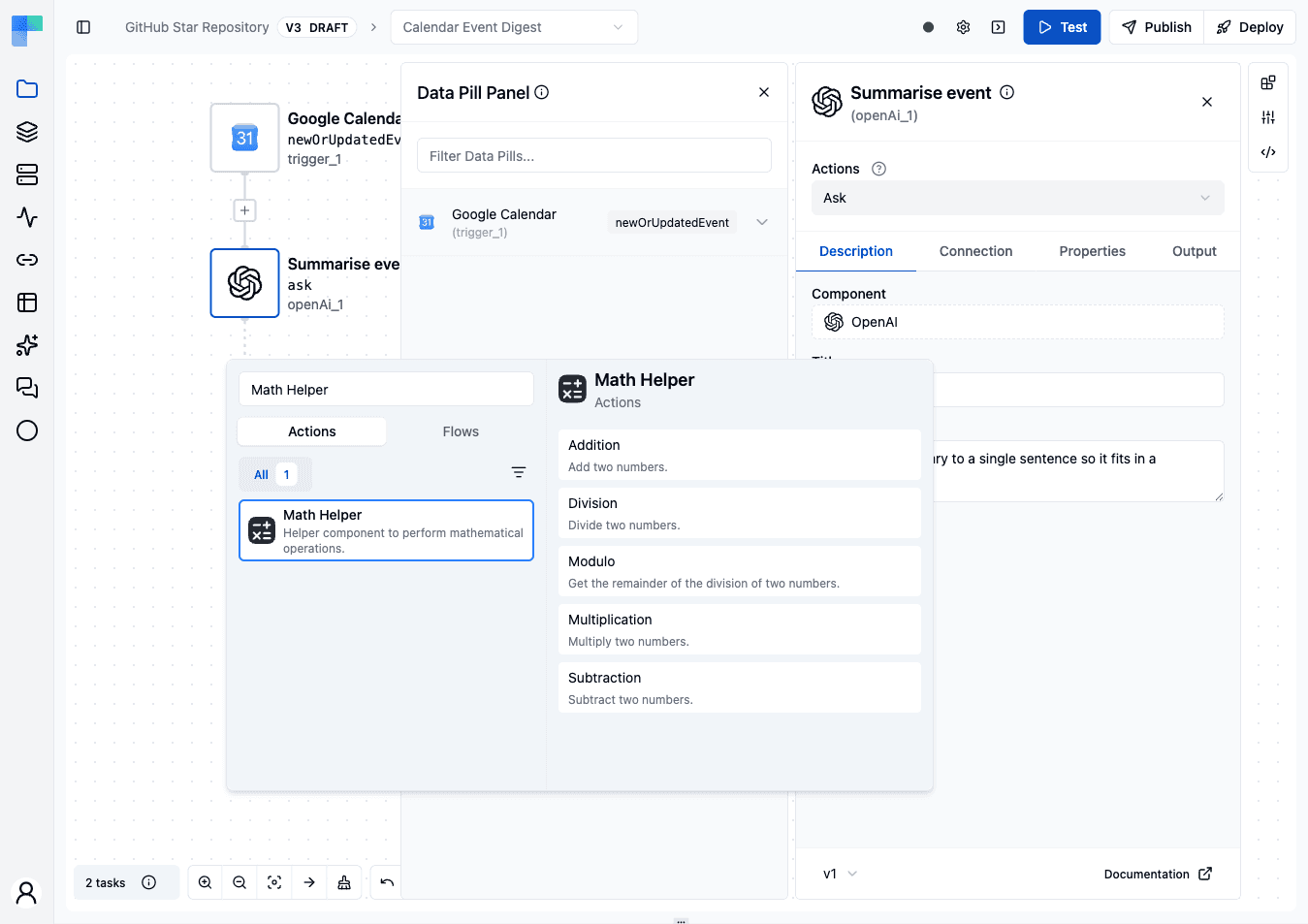The image size is (1308, 924).
Task: Choose the Modulo action
Action: pos(740,571)
